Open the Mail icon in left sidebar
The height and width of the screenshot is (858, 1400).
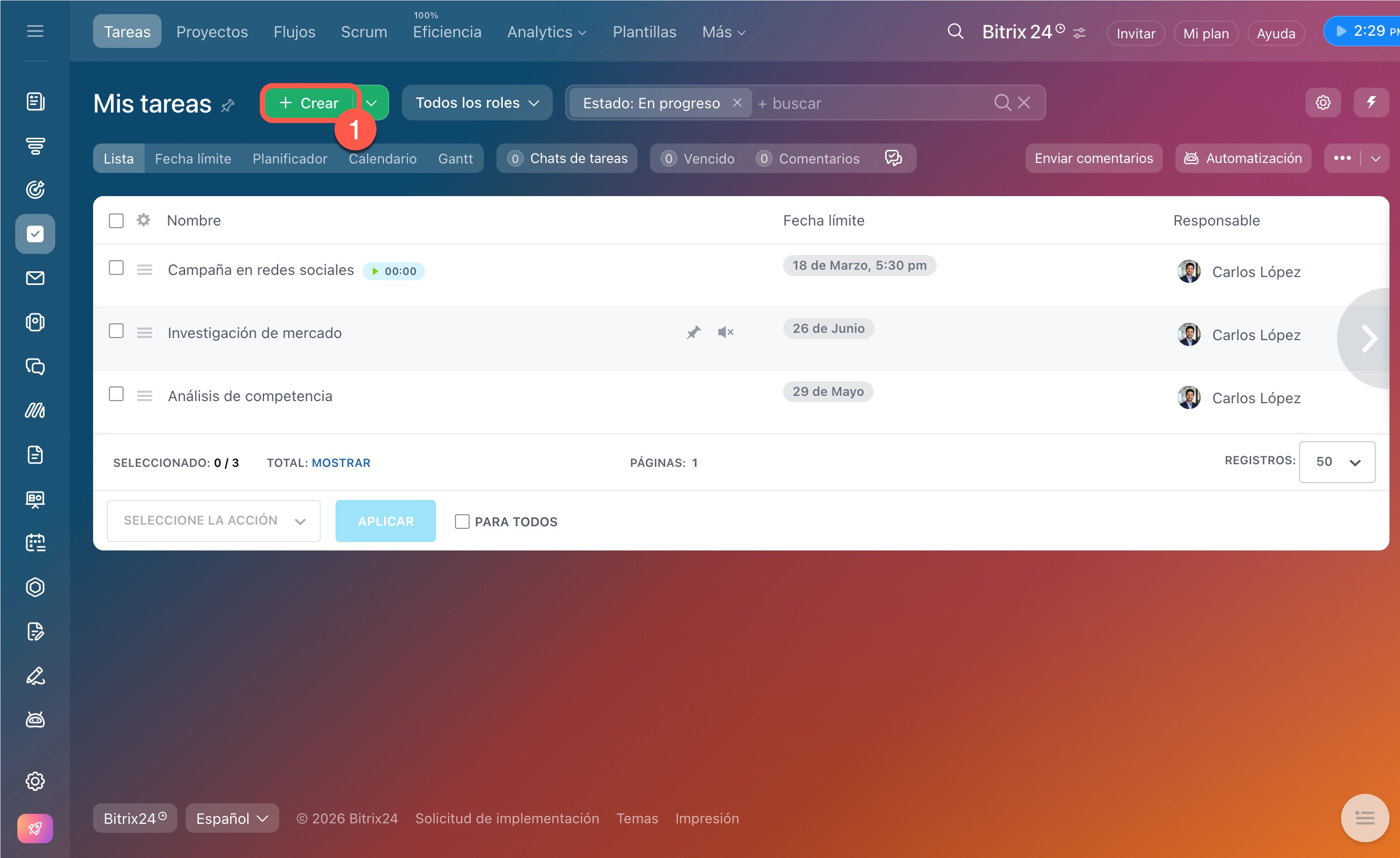point(35,278)
